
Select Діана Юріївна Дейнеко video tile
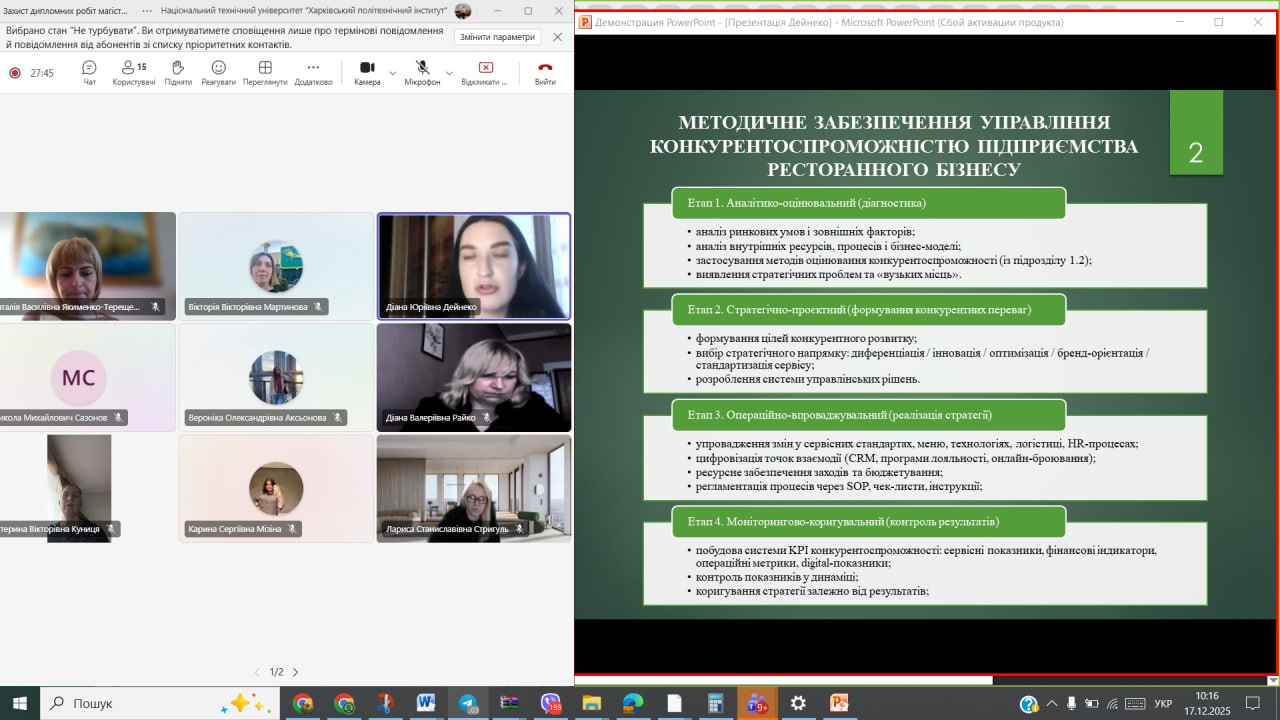(x=474, y=265)
